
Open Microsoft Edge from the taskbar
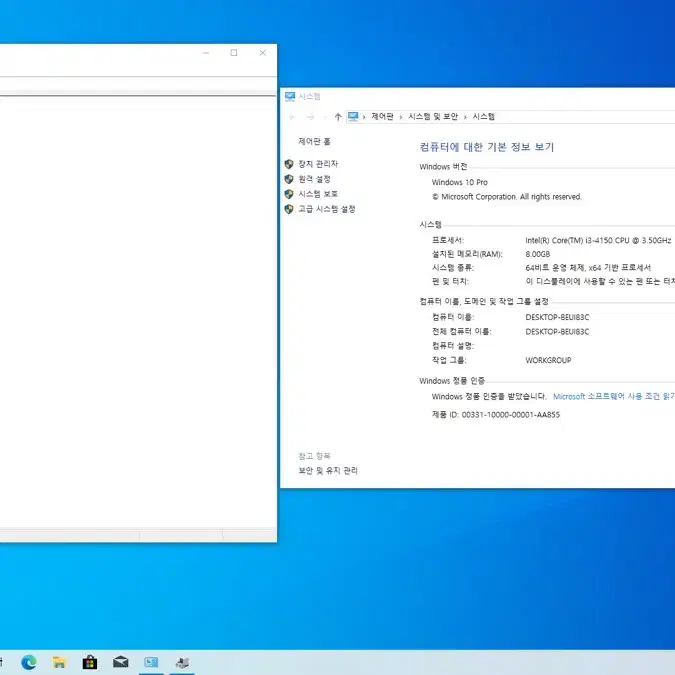click(29, 662)
